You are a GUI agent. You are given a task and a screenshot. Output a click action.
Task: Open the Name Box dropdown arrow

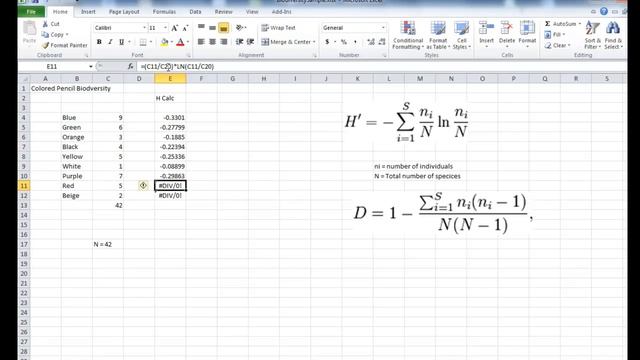pos(91,66)
